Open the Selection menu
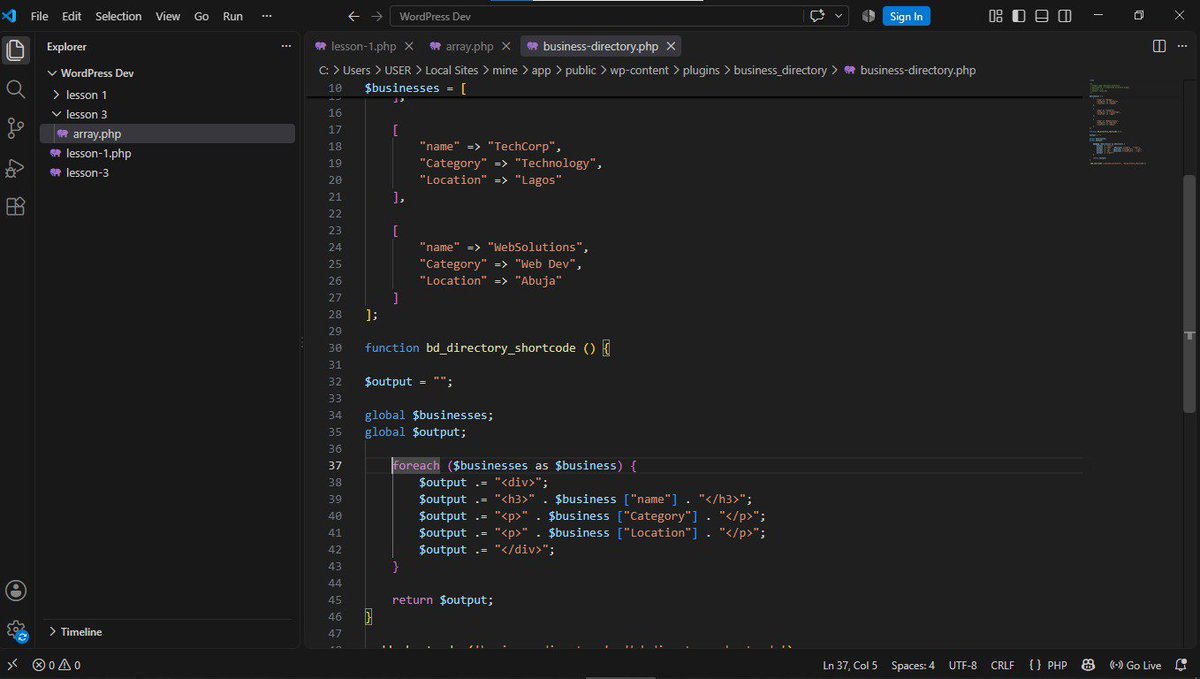This screenshot has height=679, width=1200. tap(119, 16)
